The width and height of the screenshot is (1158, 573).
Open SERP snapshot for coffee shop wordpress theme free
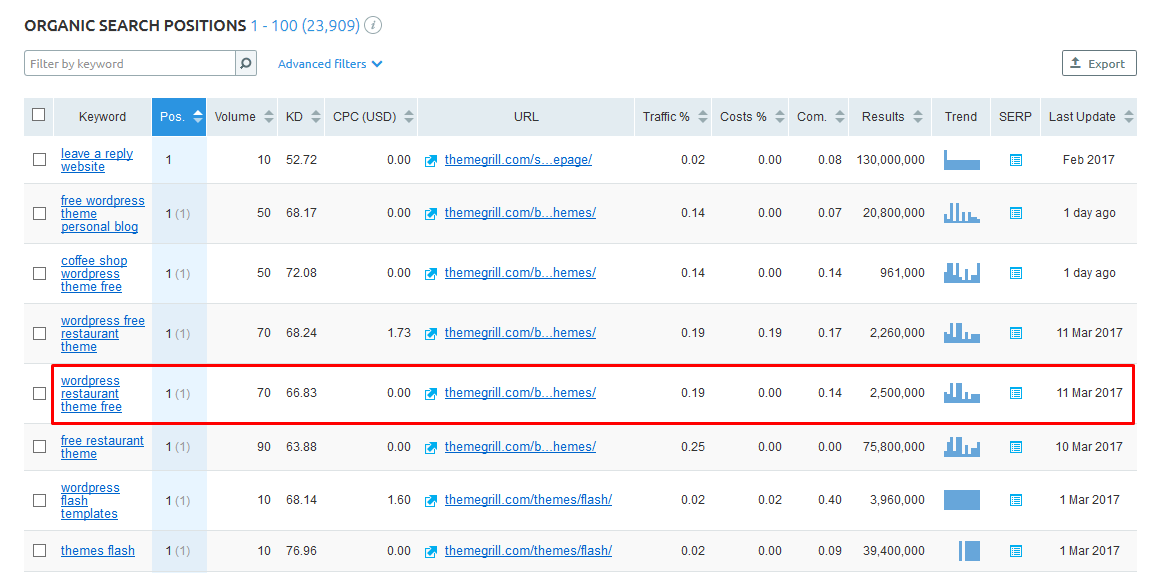click(x=1015, y=273)
